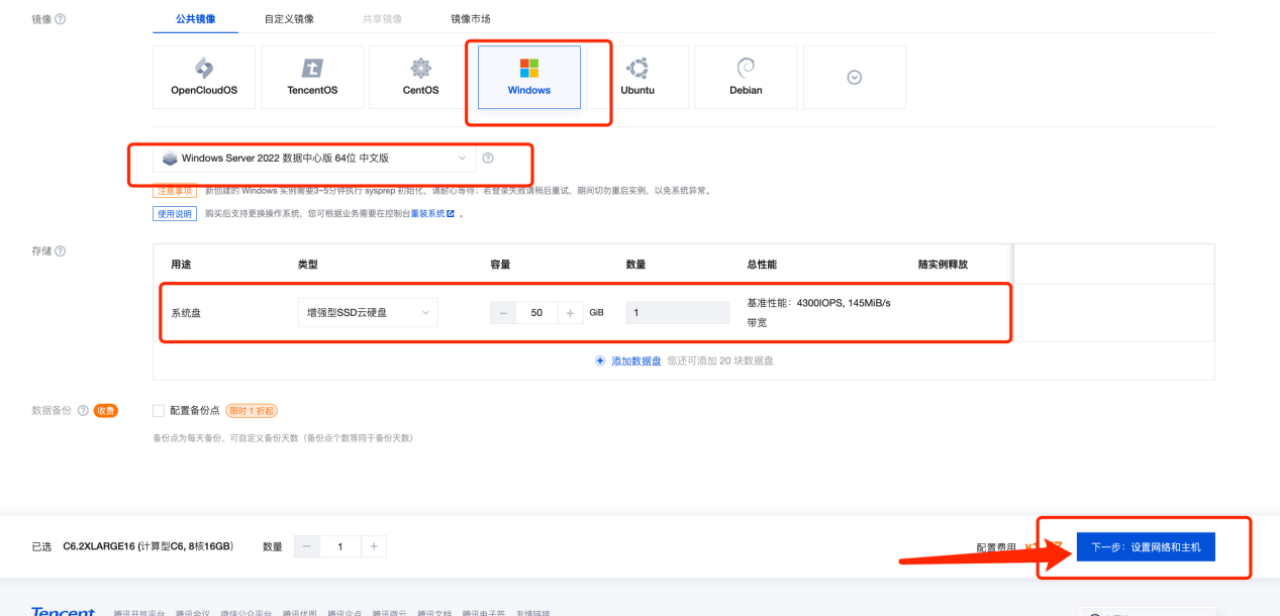Open help icon next to 存储 label

61,251
